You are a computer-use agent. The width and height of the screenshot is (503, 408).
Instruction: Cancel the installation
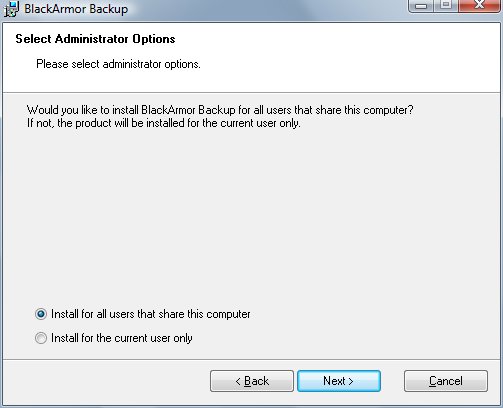446,381
